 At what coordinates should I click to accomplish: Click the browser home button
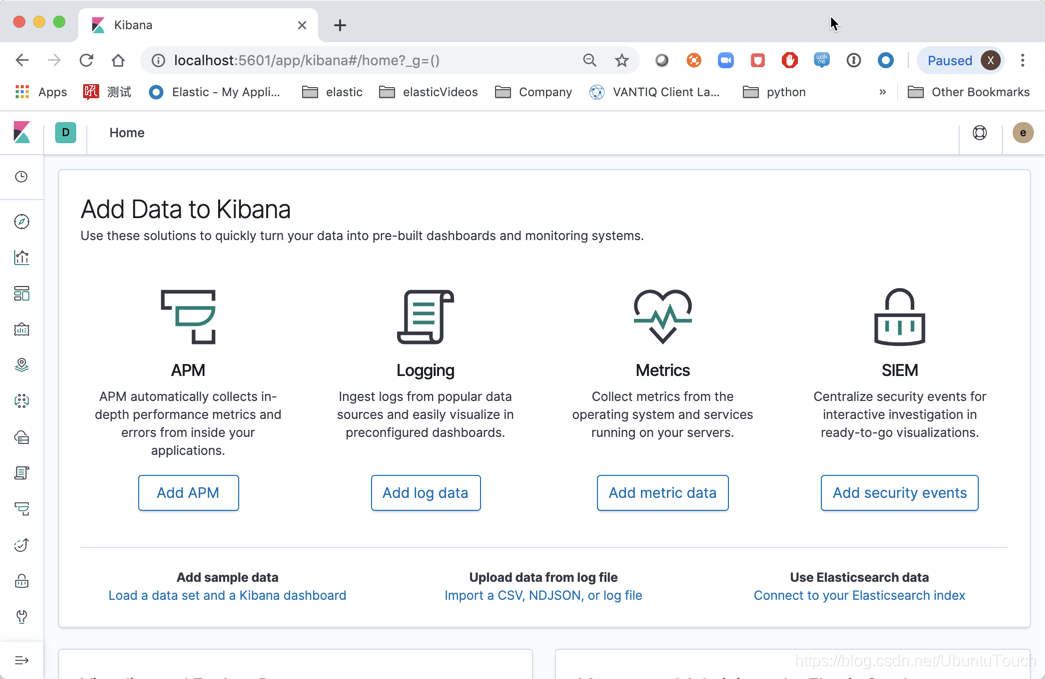pos(118,61)
